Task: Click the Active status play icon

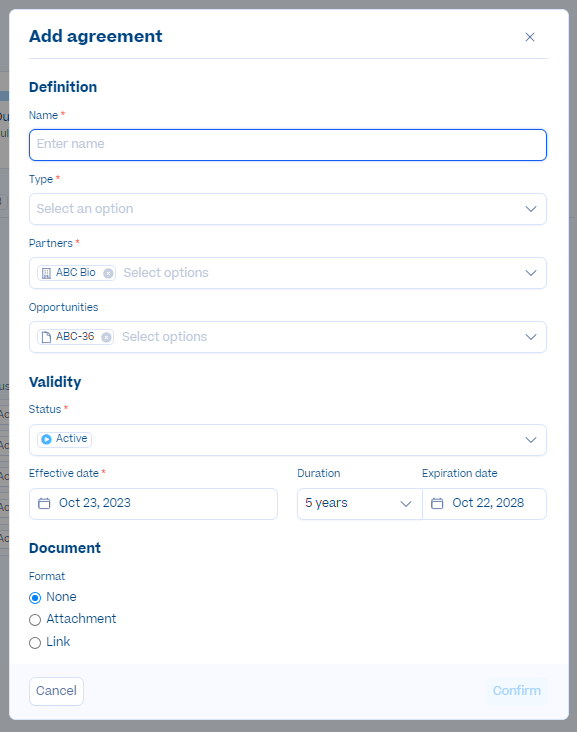Action: [x=46, y=439]
